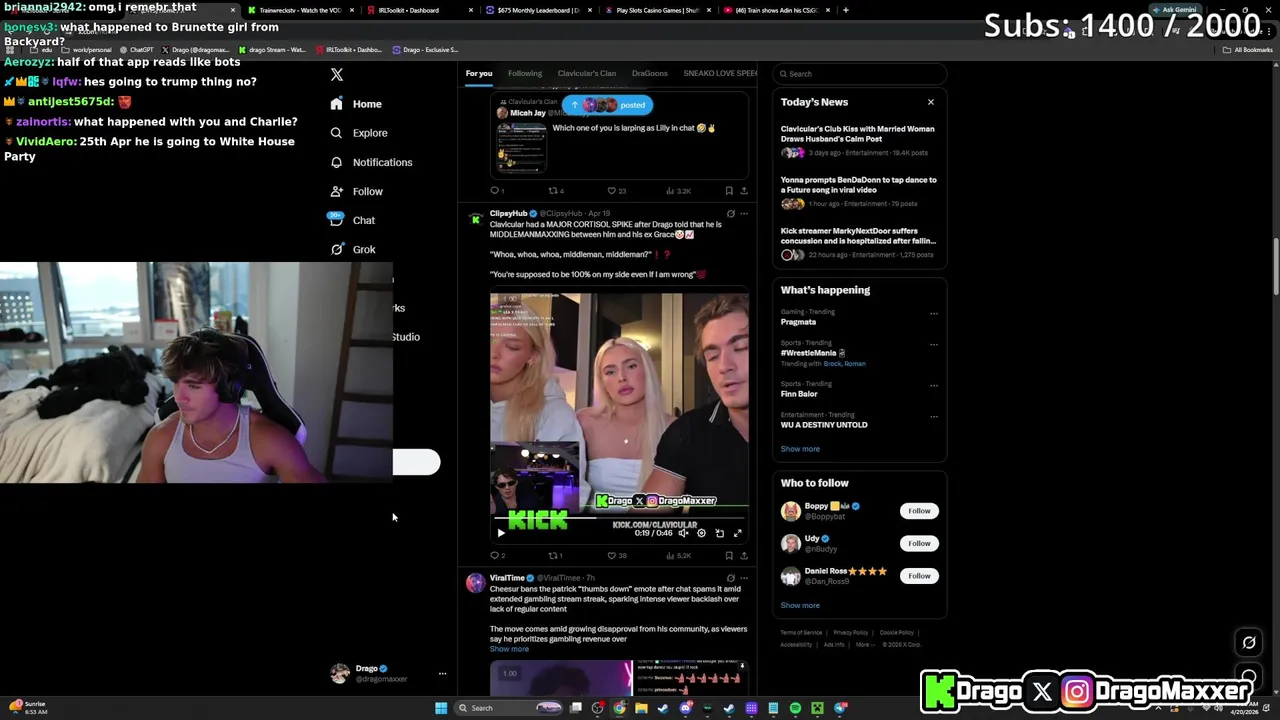
Task: Open the WU A DESTINY UNTOLD trend
Action: tap(824, 425)
